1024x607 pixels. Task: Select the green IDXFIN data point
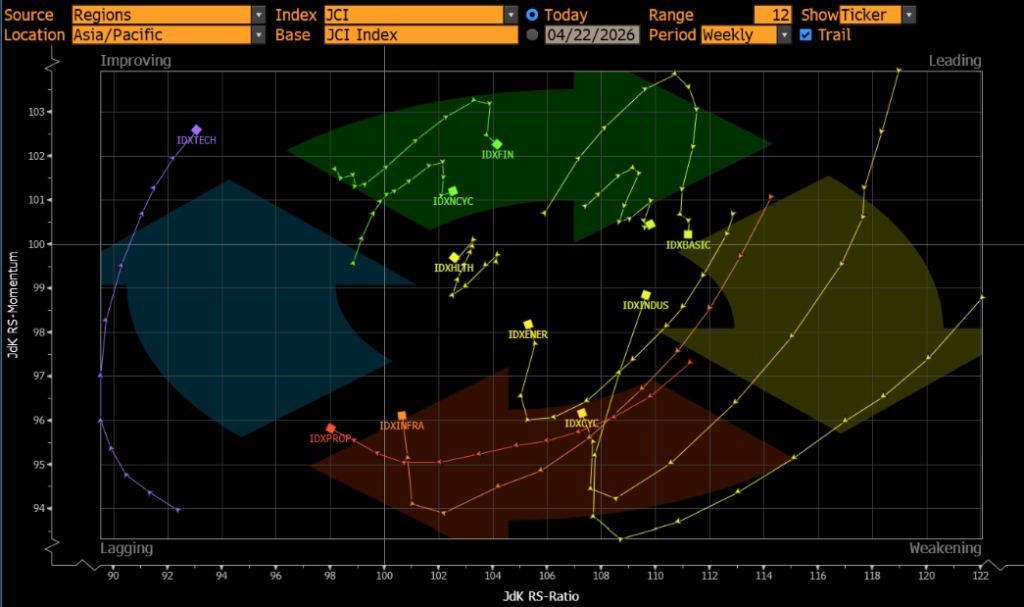497,145
